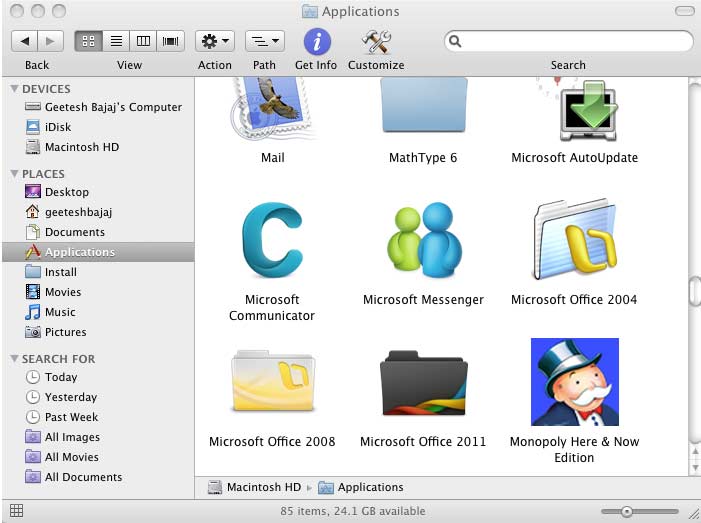Show the All Images smart search
Image resolution: width=701 pixels, height=523 pixels.
tap(63, 437)
